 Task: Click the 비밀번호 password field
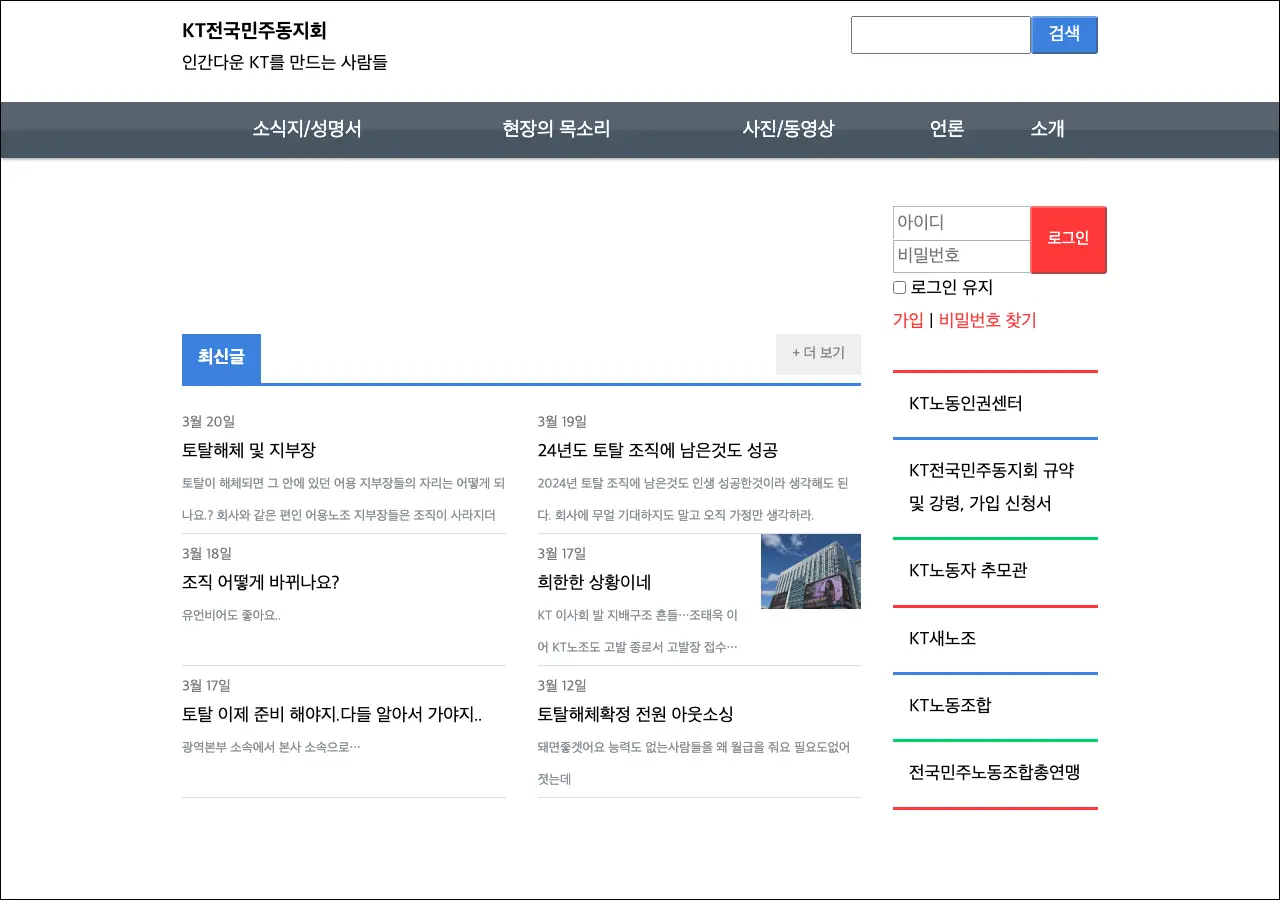pyautogui.click(x=961, y=256)
